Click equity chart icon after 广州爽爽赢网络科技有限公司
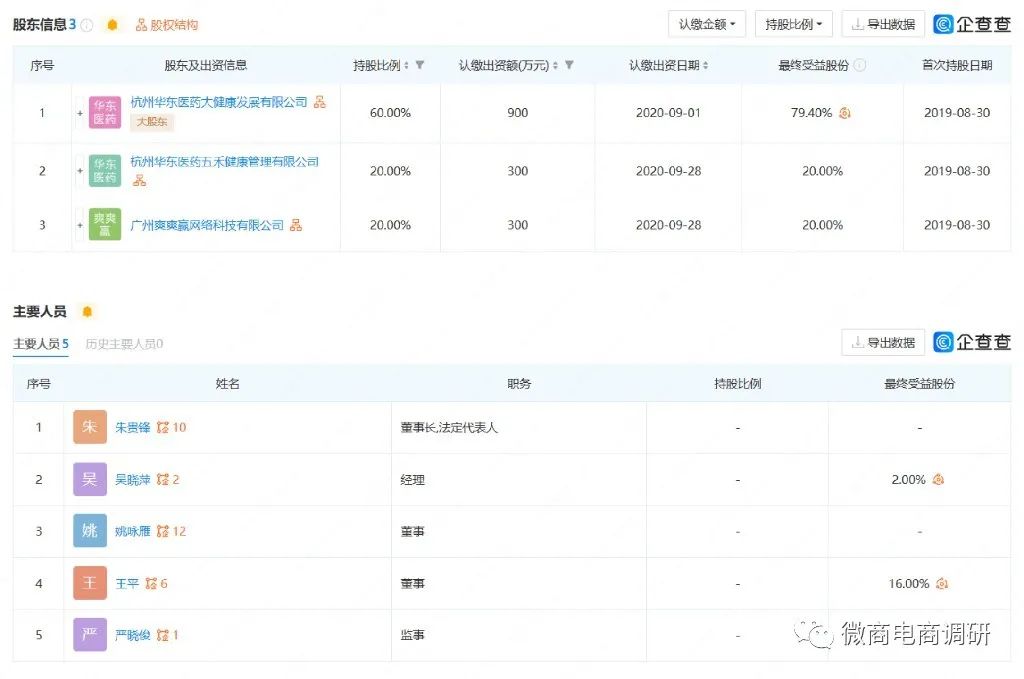This screenshot has height=679, width=1024. (296, 225)
